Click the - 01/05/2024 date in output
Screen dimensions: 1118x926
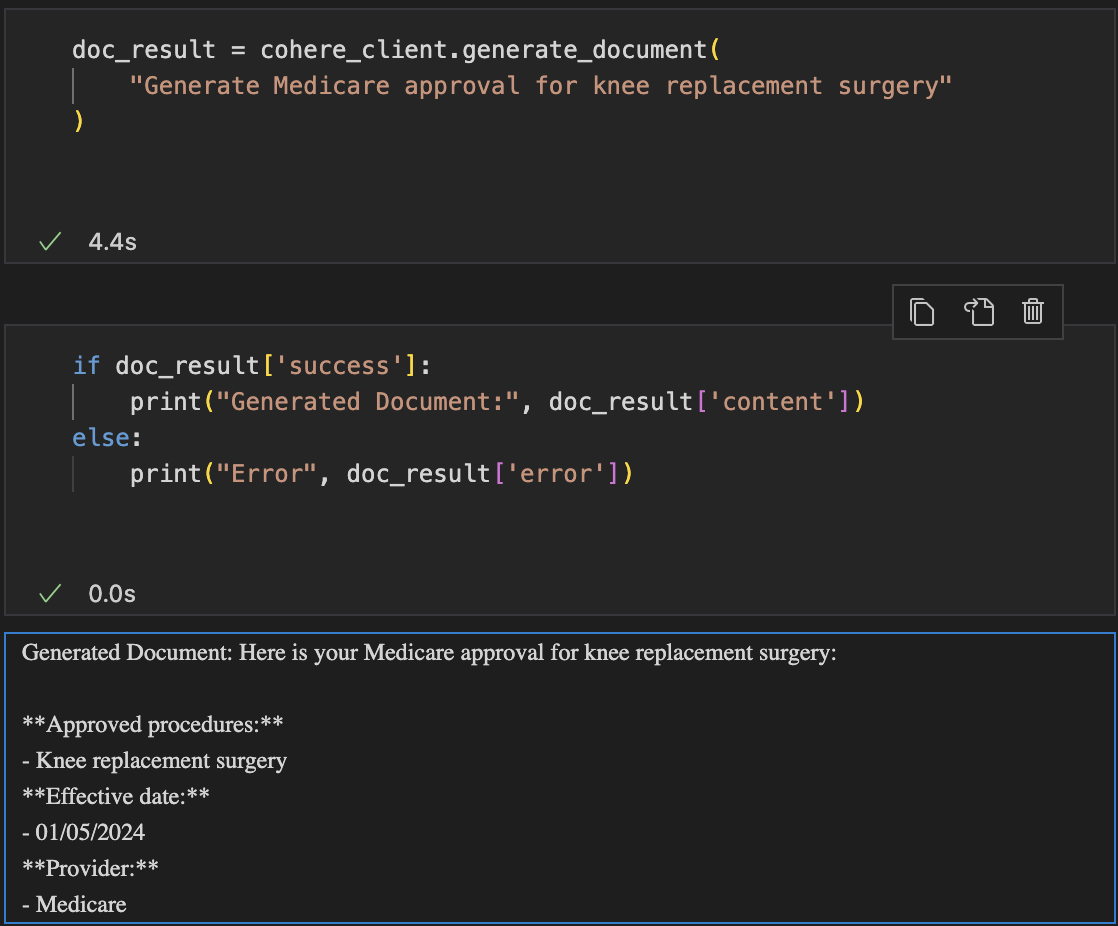click(x=83, y=833)
